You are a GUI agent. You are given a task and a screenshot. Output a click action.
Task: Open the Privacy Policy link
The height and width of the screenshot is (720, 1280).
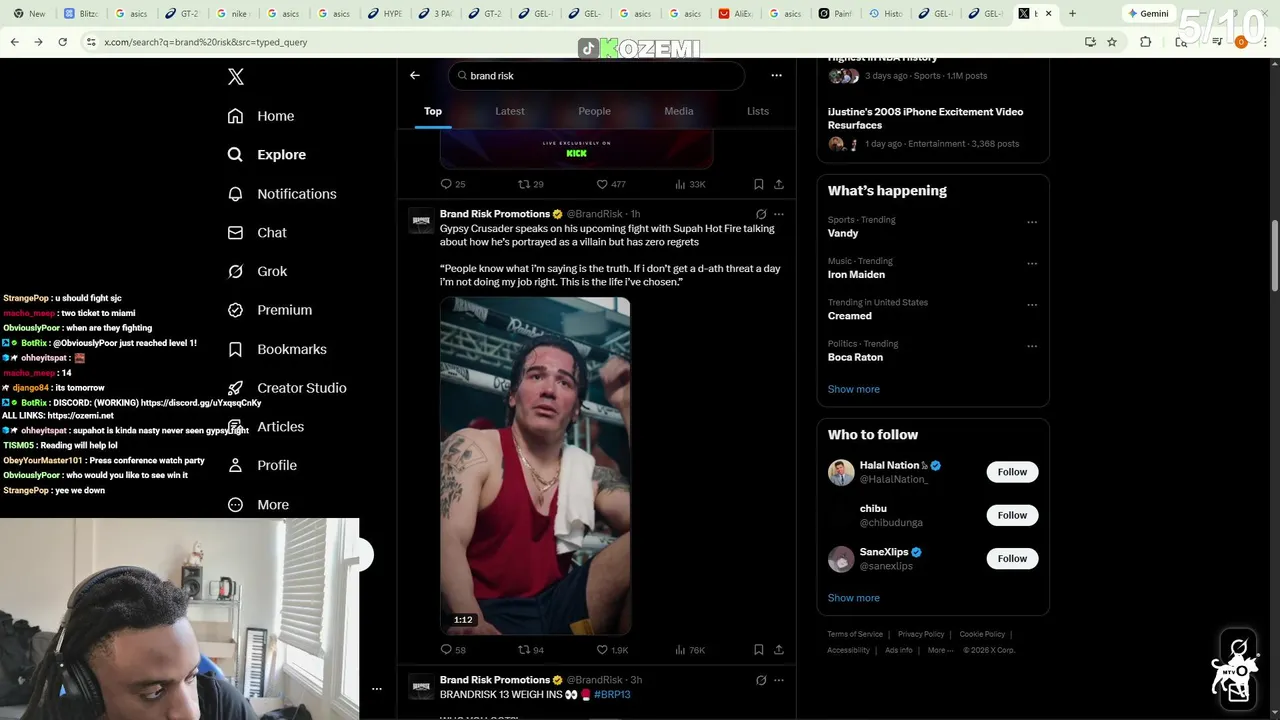coord(921,634)
